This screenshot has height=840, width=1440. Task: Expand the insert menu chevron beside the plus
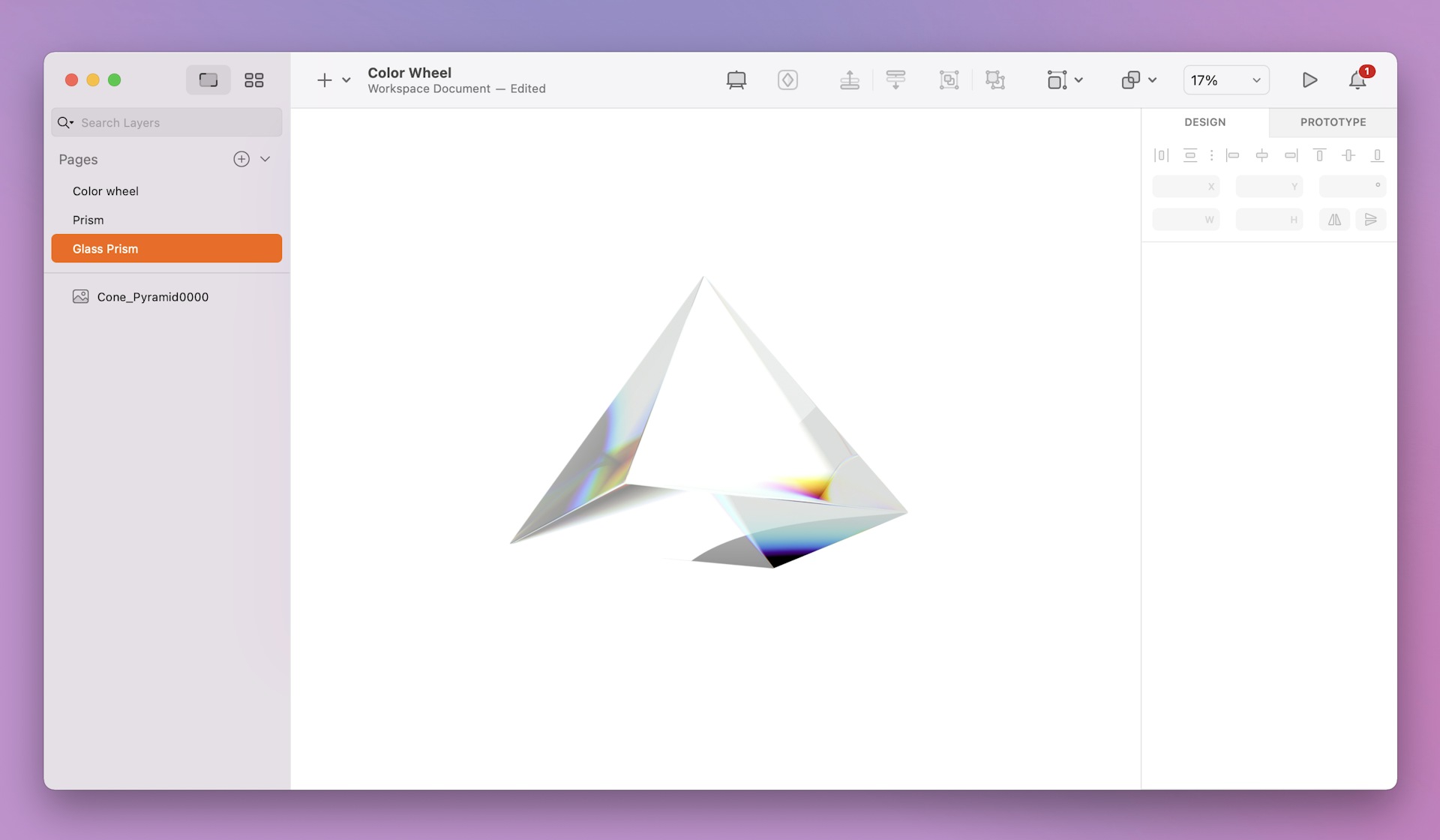pos(346,79)
